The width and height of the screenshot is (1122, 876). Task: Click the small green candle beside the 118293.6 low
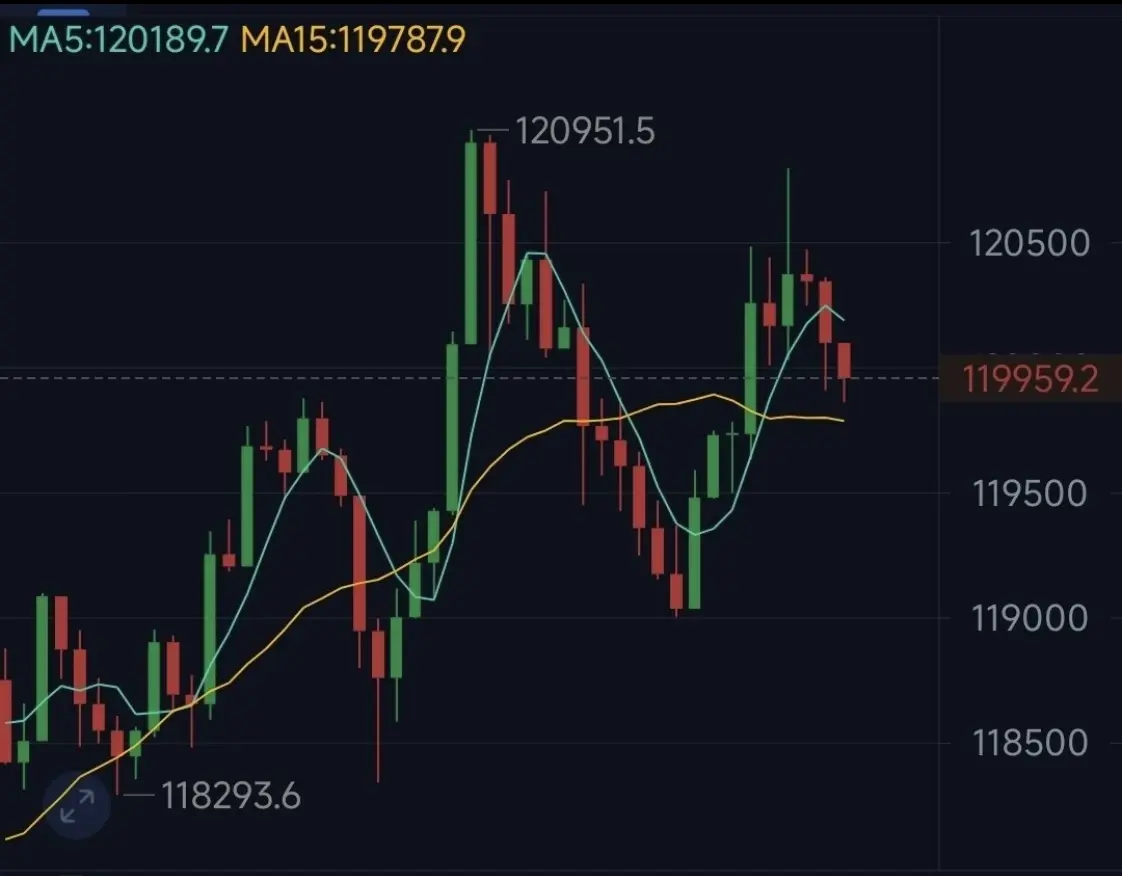pyautogui.click(x=135, y=743)
